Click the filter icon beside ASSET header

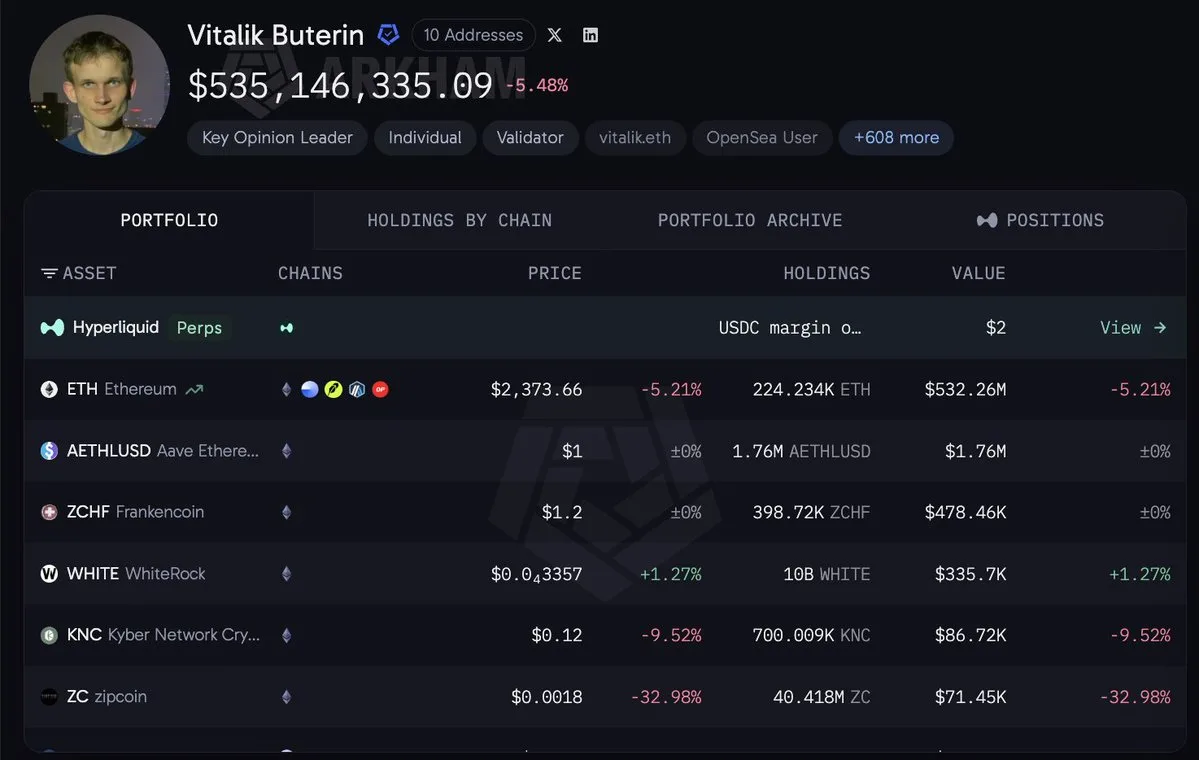coord(49,273)
